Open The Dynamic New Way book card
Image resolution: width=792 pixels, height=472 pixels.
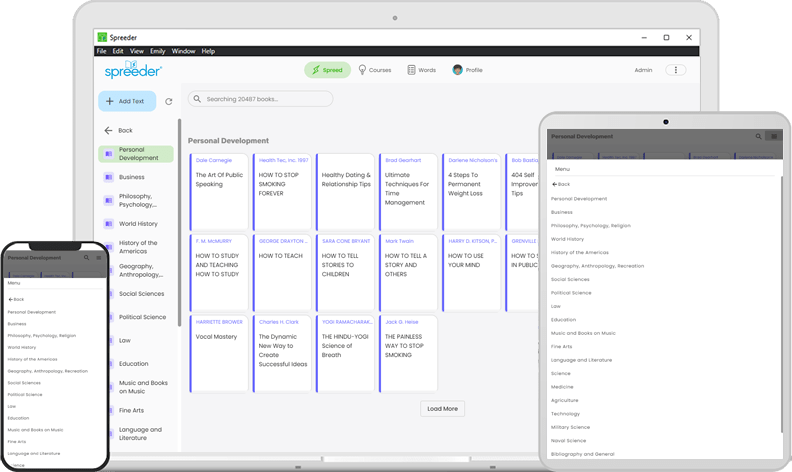pyautogui.click(x=282, y=354)
